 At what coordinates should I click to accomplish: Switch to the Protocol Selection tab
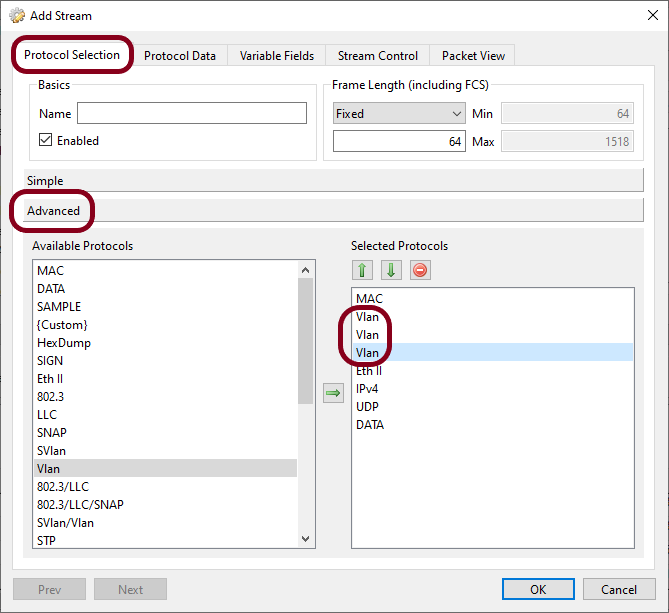(x=72, y=55)
